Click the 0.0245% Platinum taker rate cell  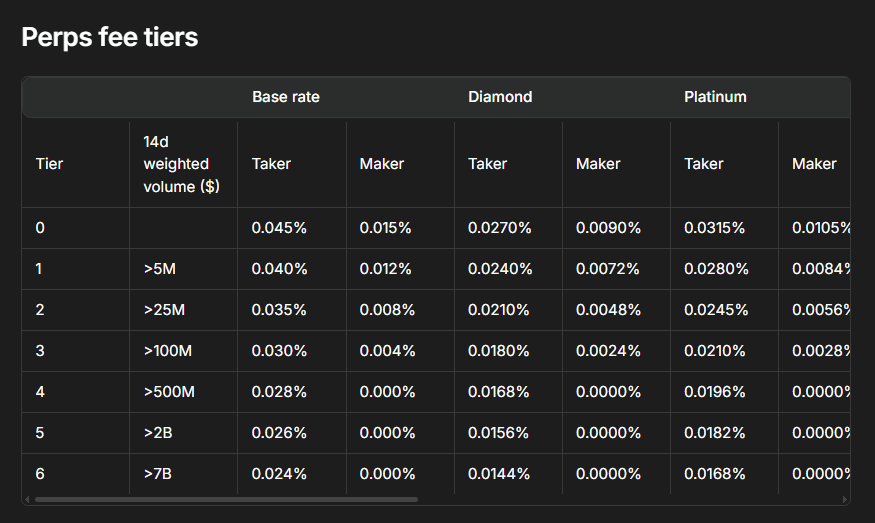click(x=716, y=310)
